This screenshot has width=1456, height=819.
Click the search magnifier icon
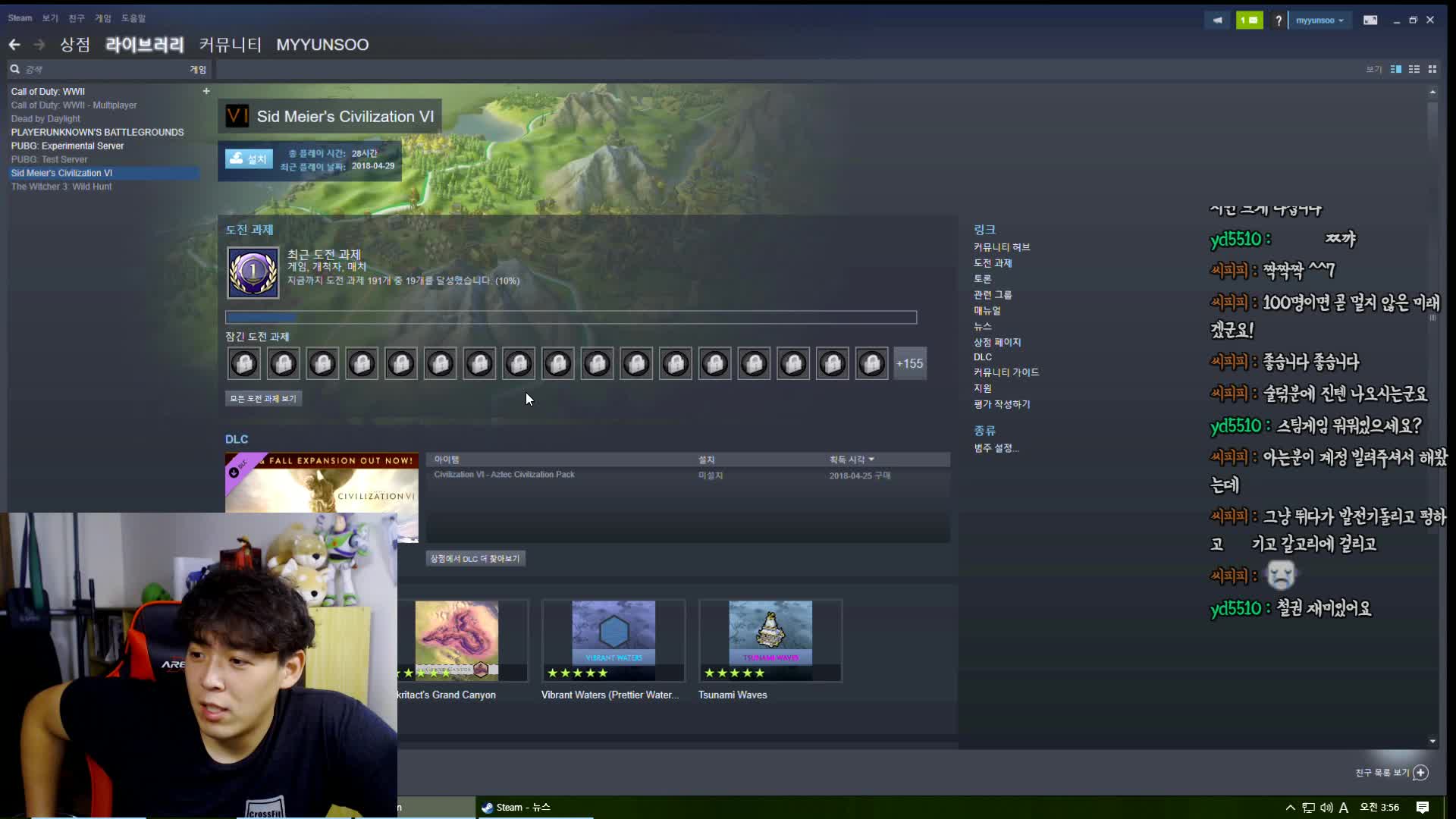pos(14,69)
